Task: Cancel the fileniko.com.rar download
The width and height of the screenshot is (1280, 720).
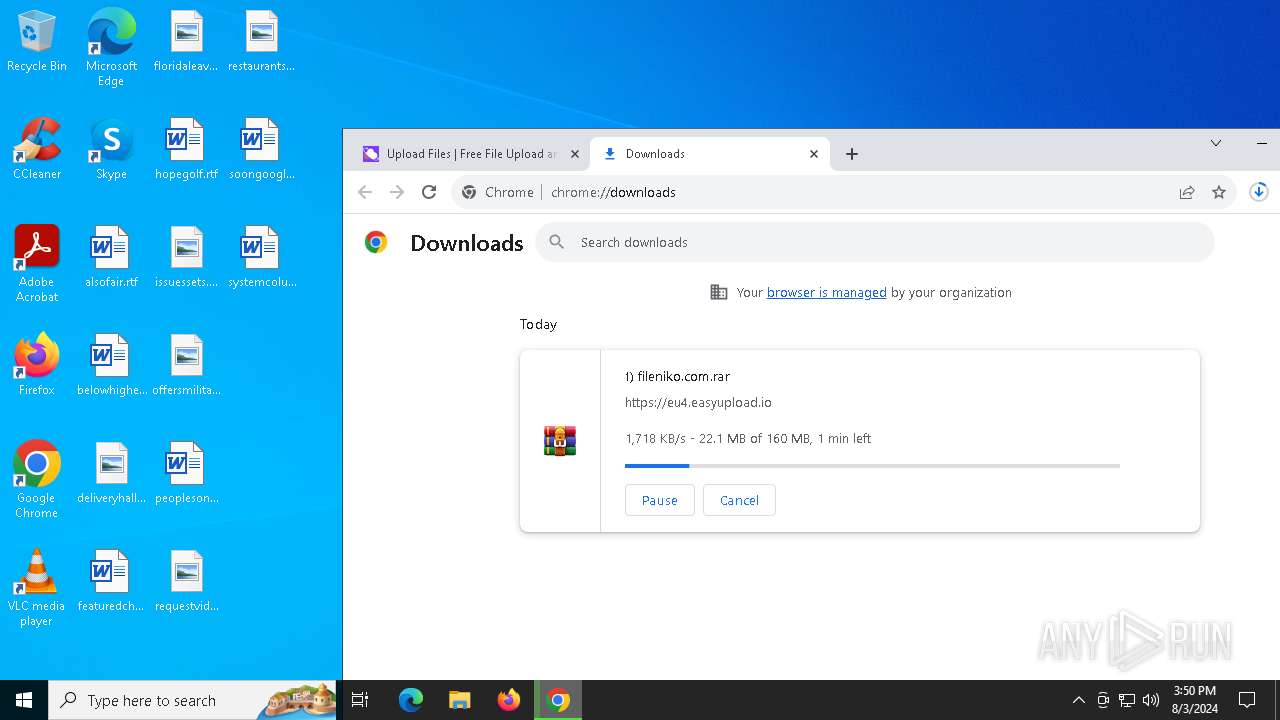Action: coord(739,500)
